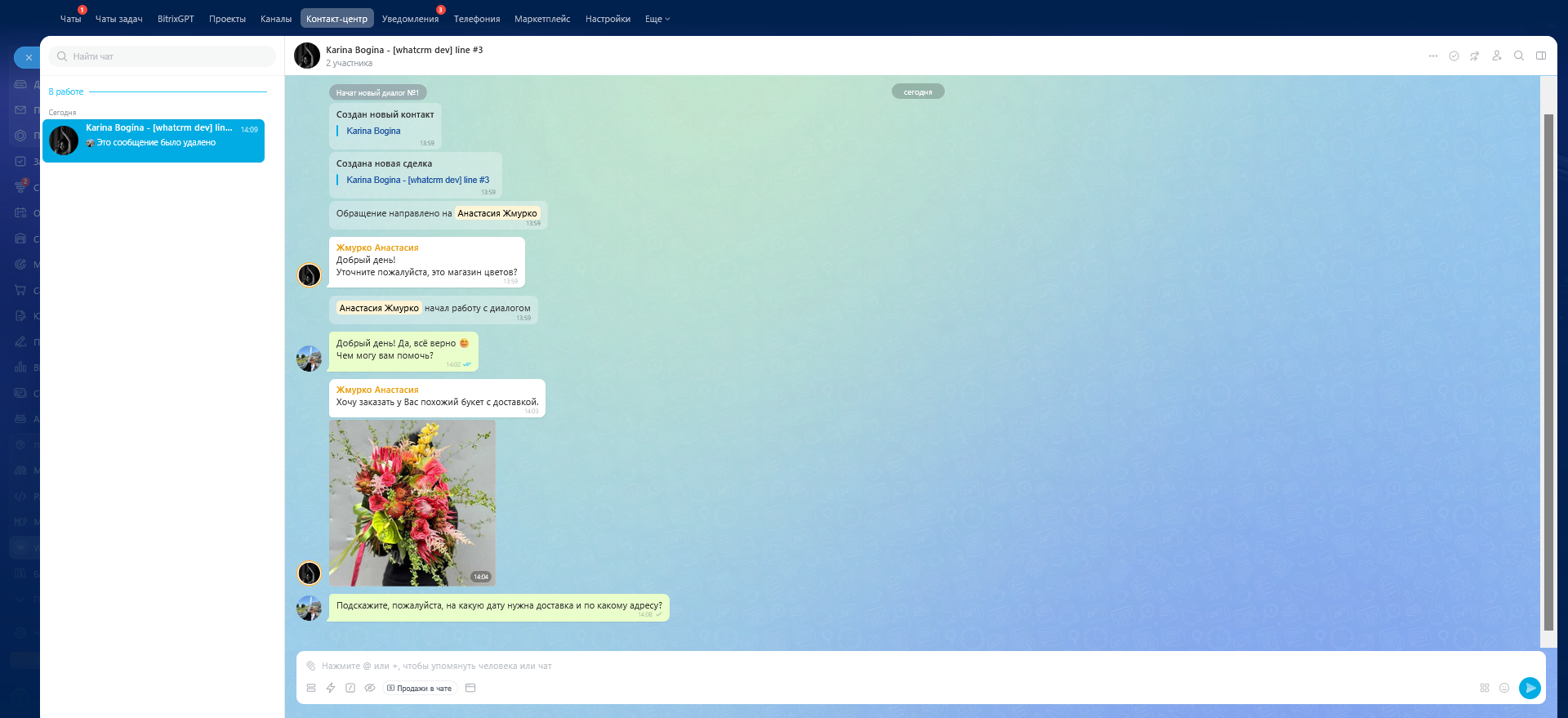This screenshot has height=718, width=1568.
Task: Open the Чаты задач tab
Action: coord(118,19)
